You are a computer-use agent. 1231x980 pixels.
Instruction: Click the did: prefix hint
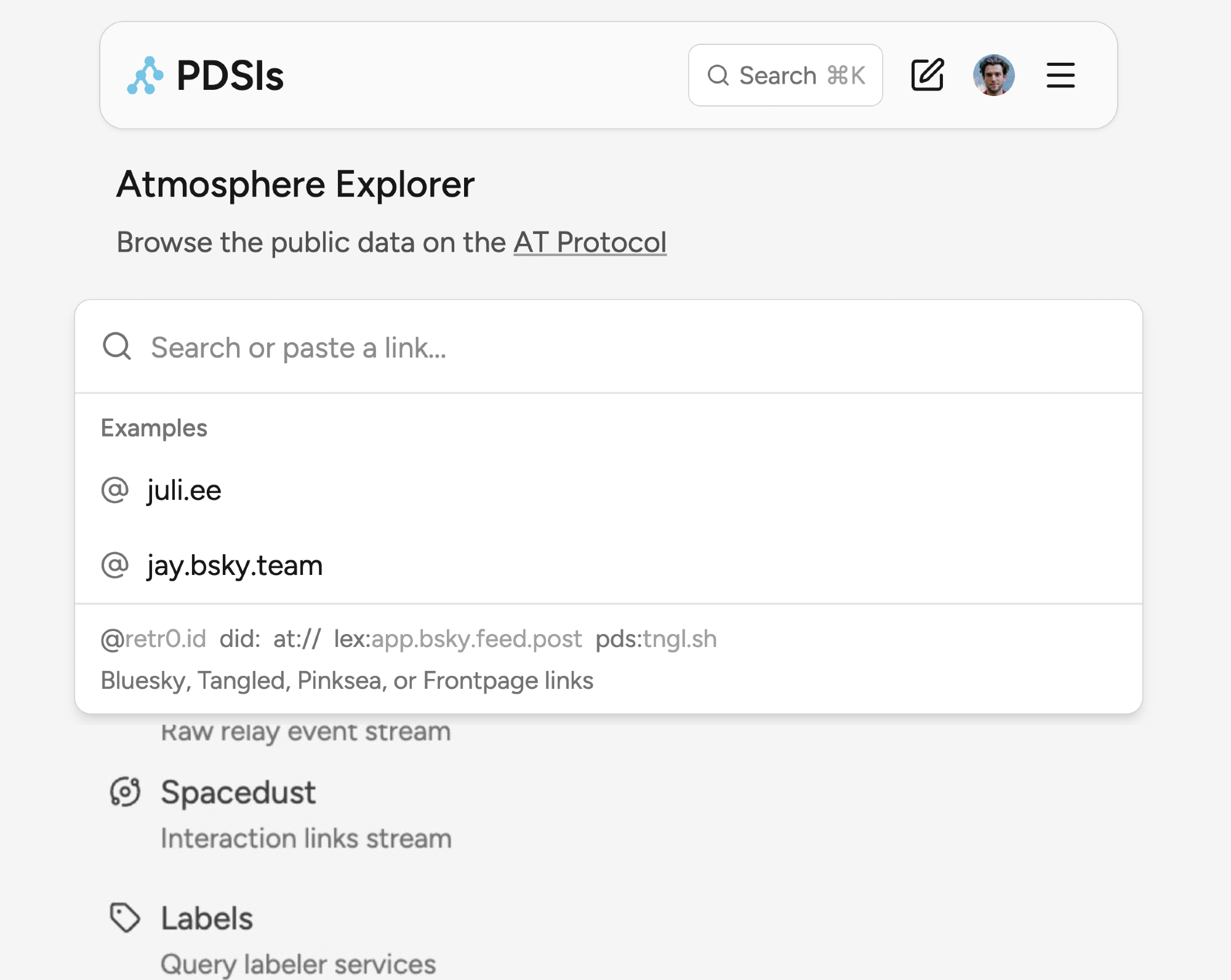pyautogui.click(x=240, y=639)
